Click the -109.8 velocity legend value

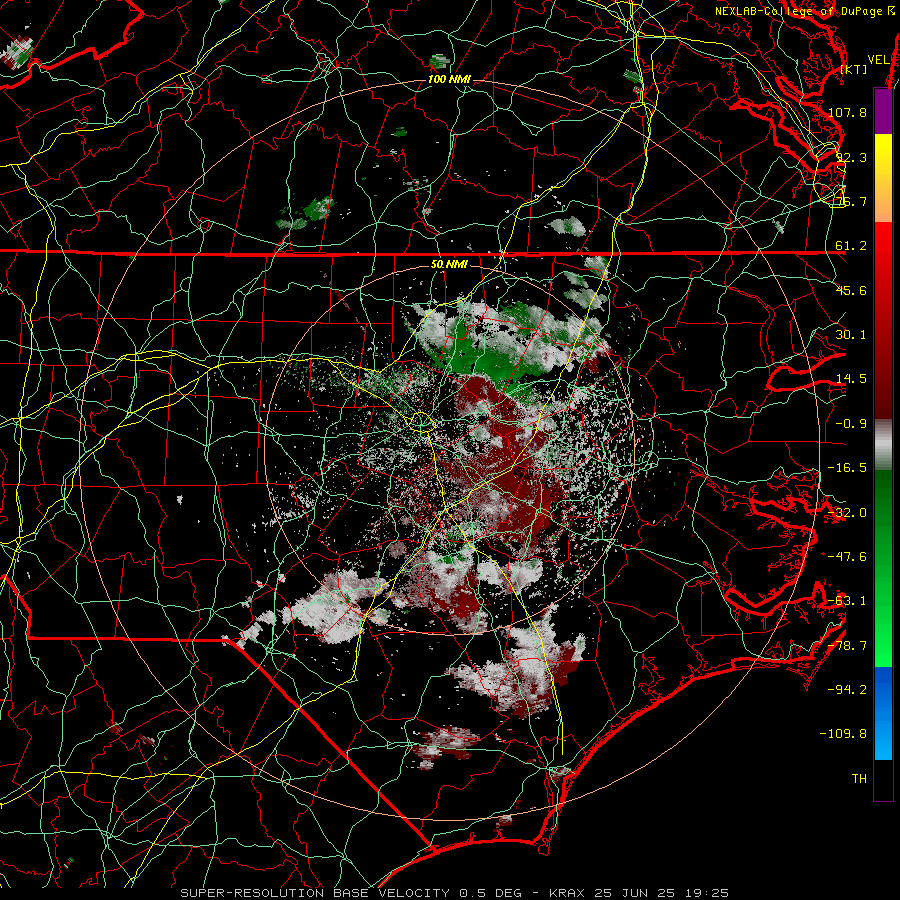[843, 734]
